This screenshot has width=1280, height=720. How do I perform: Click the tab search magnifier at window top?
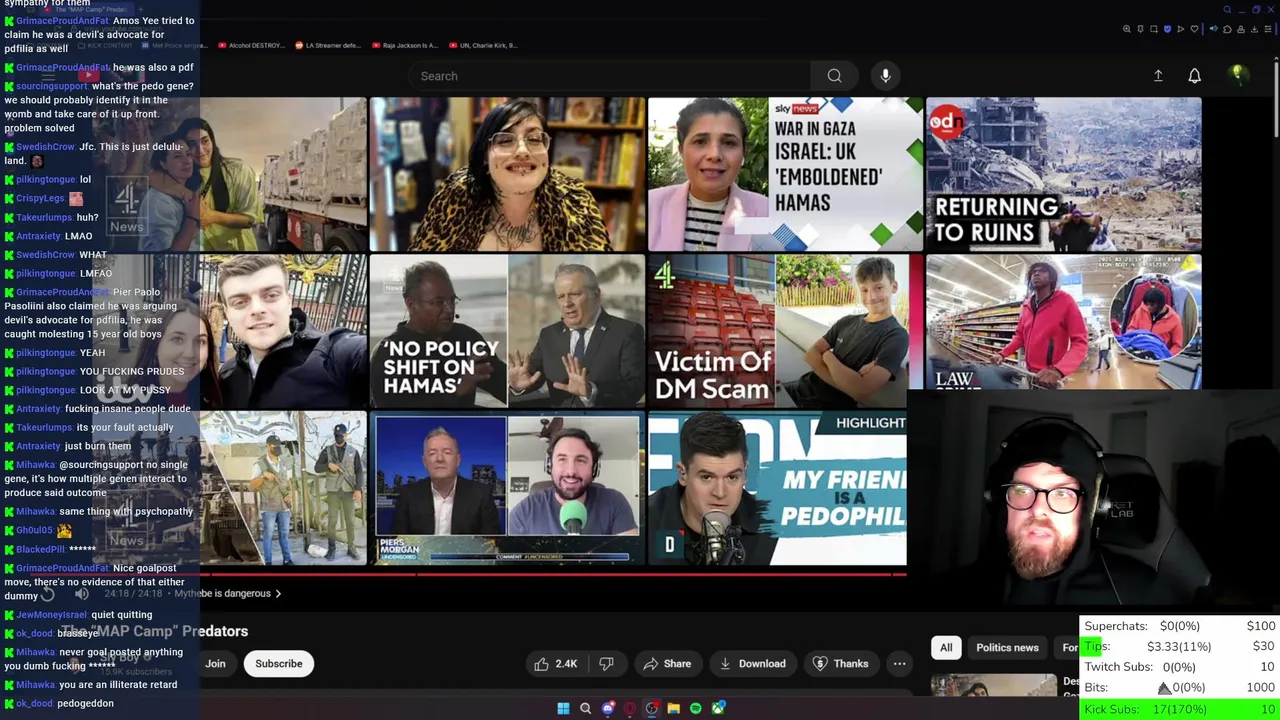(x=1227, y=10)
